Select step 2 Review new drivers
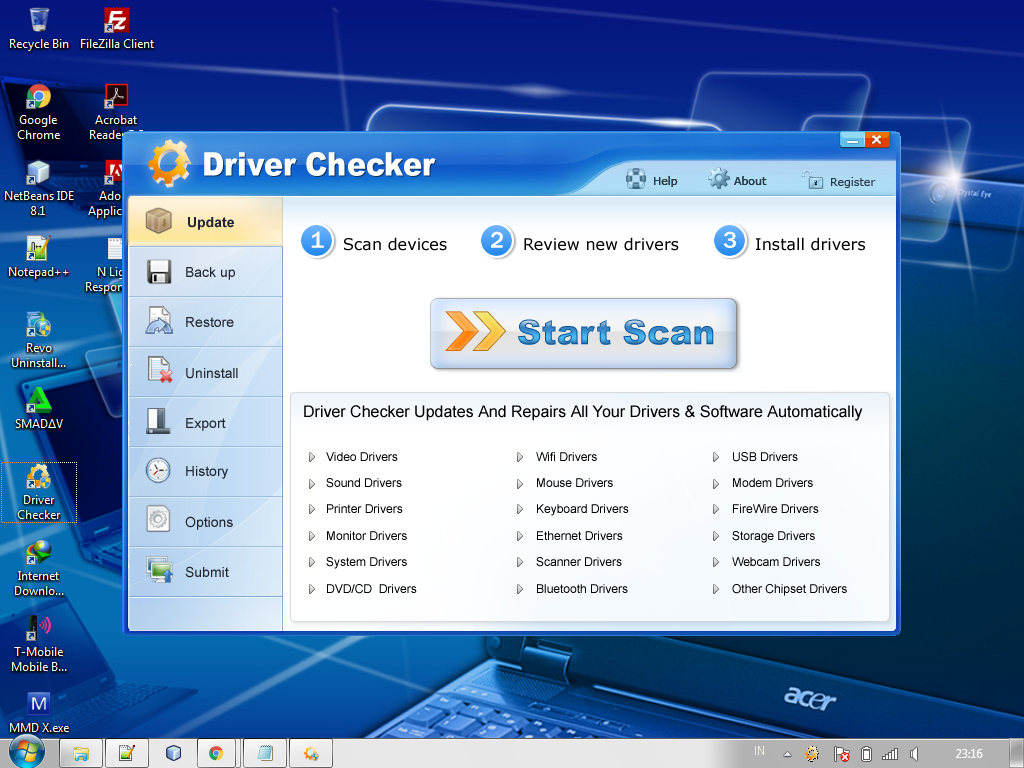 (x=498, y=241)
